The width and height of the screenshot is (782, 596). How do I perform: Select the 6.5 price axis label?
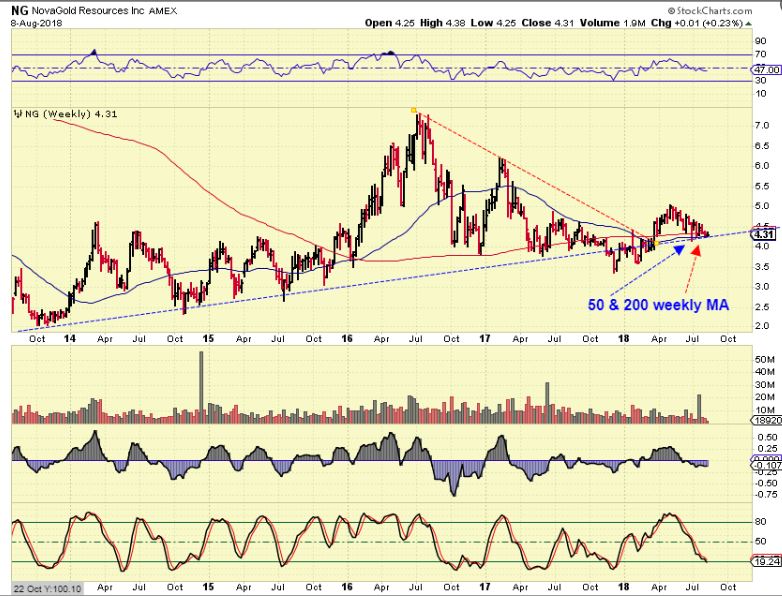761,146
